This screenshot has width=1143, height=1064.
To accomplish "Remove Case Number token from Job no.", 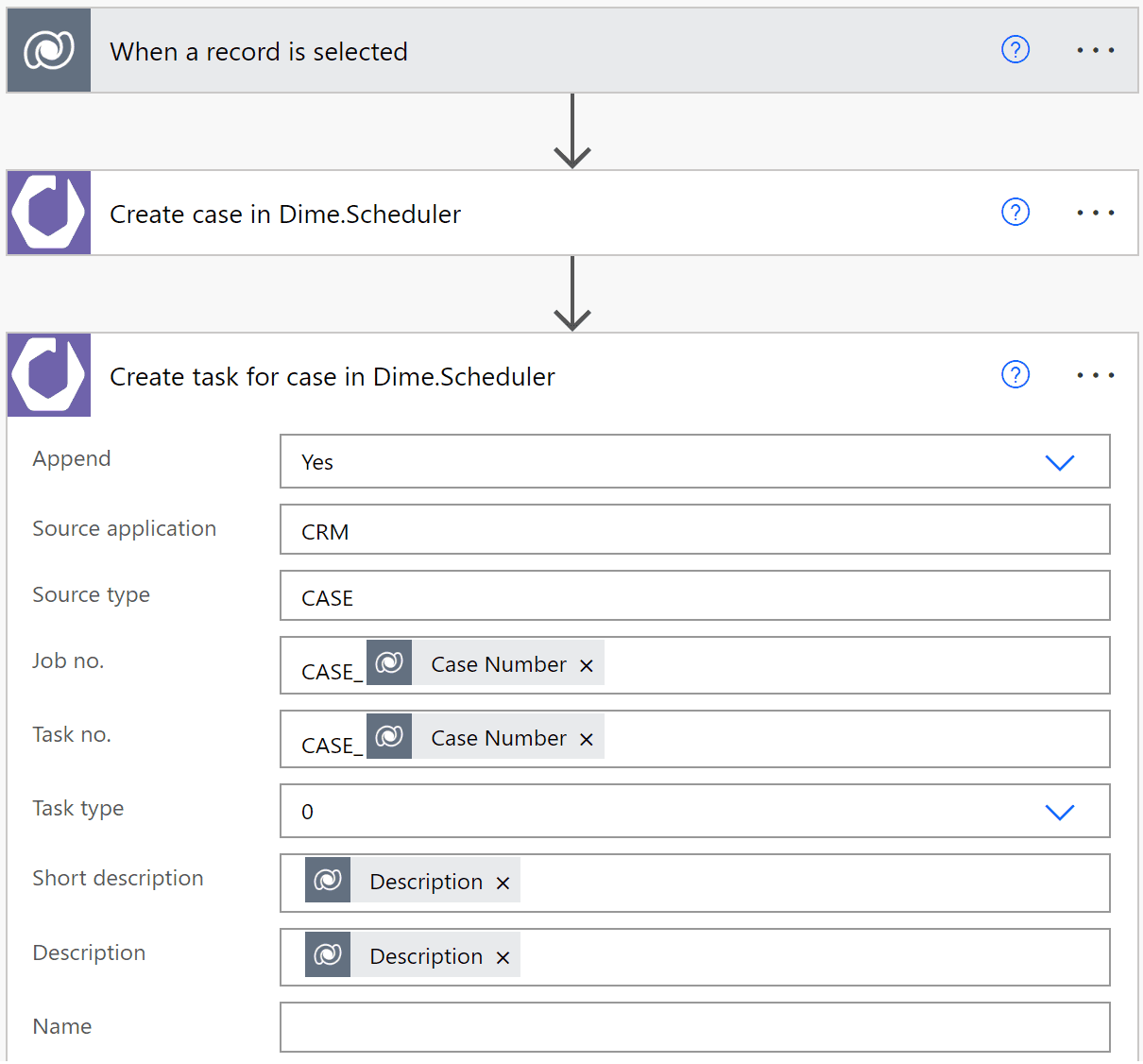I will click(x=587, y=666).
